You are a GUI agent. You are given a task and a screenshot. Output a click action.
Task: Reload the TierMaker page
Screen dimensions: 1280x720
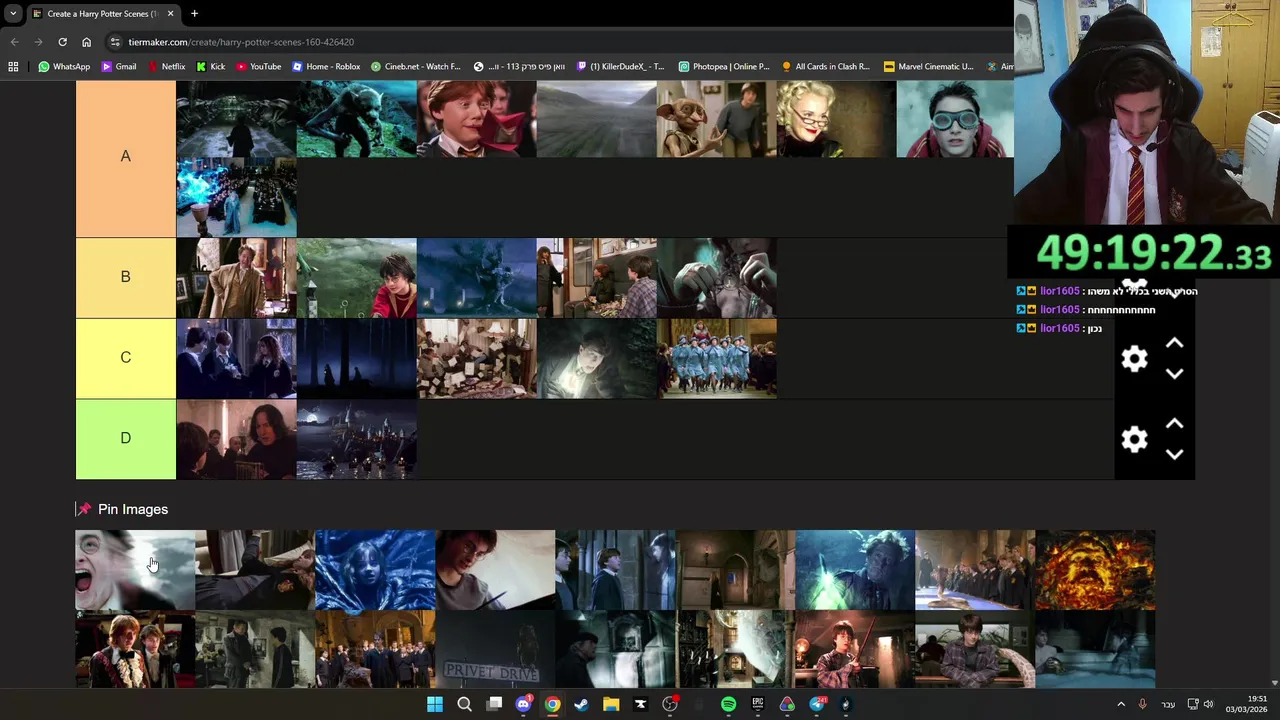[62, 42]
